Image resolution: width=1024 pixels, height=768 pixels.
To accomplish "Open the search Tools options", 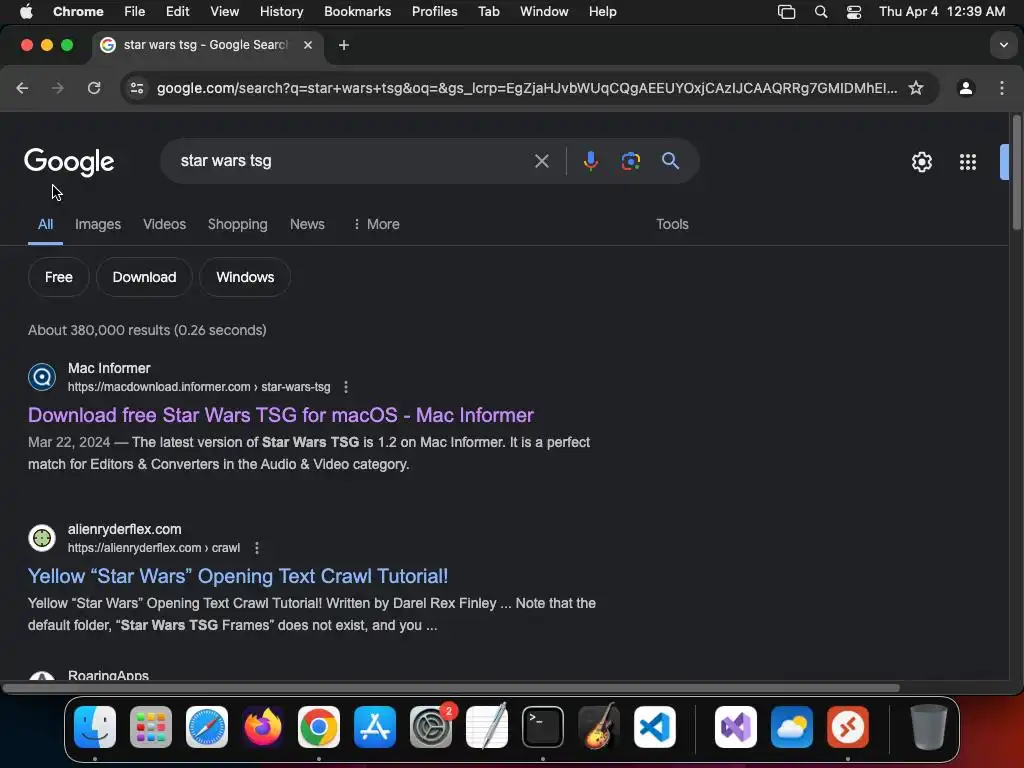I will click(672, 225).
